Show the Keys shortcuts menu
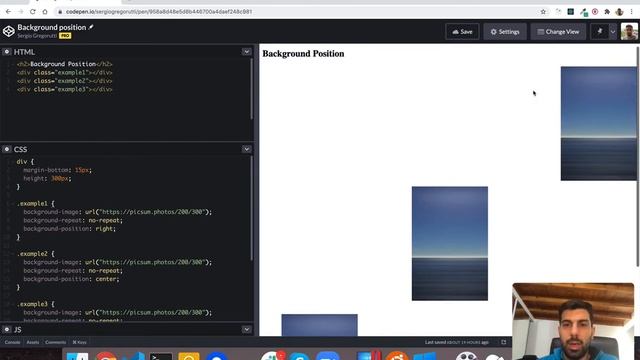The width and height of the screenshot is (640, 360). (x=80, y=342)
